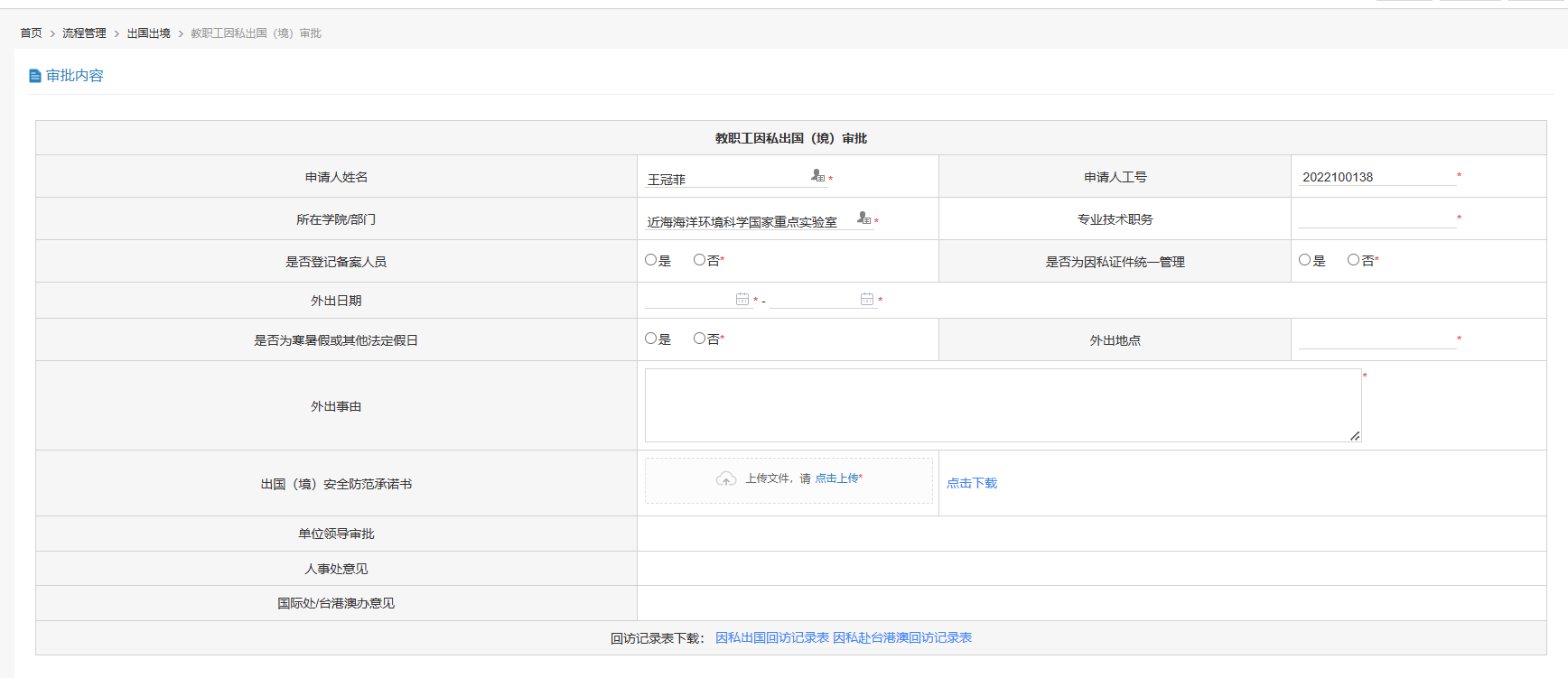This screenshot has width=1568, height=678.
Task: Open calendar icon for end date
Action: click(x=867, y=299)
